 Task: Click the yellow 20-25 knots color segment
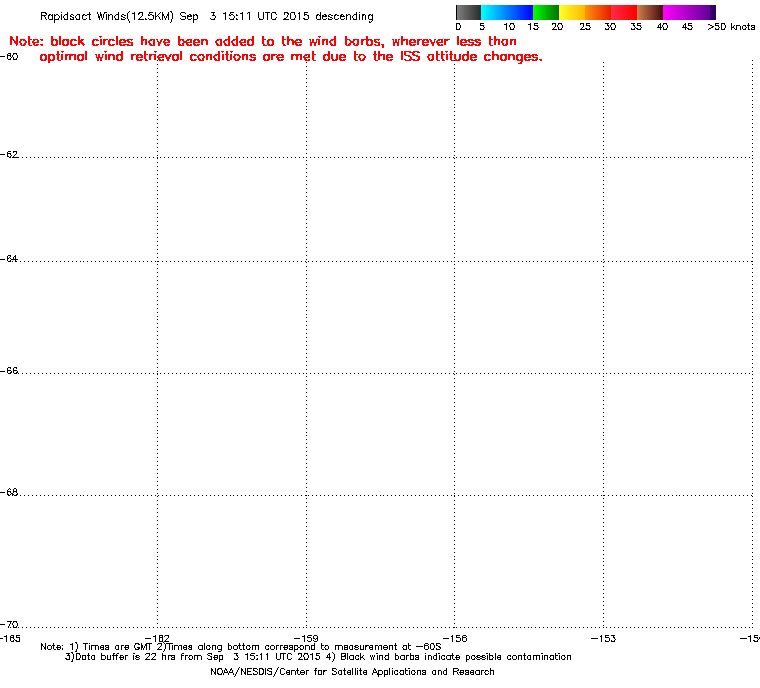coord(572,12)
